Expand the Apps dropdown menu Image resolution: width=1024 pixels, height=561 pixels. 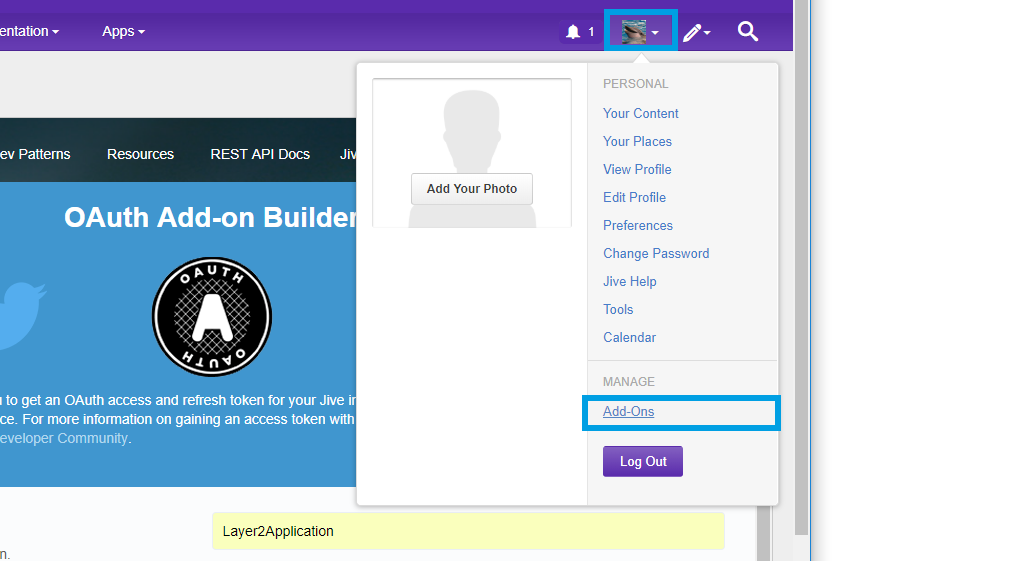123,31
